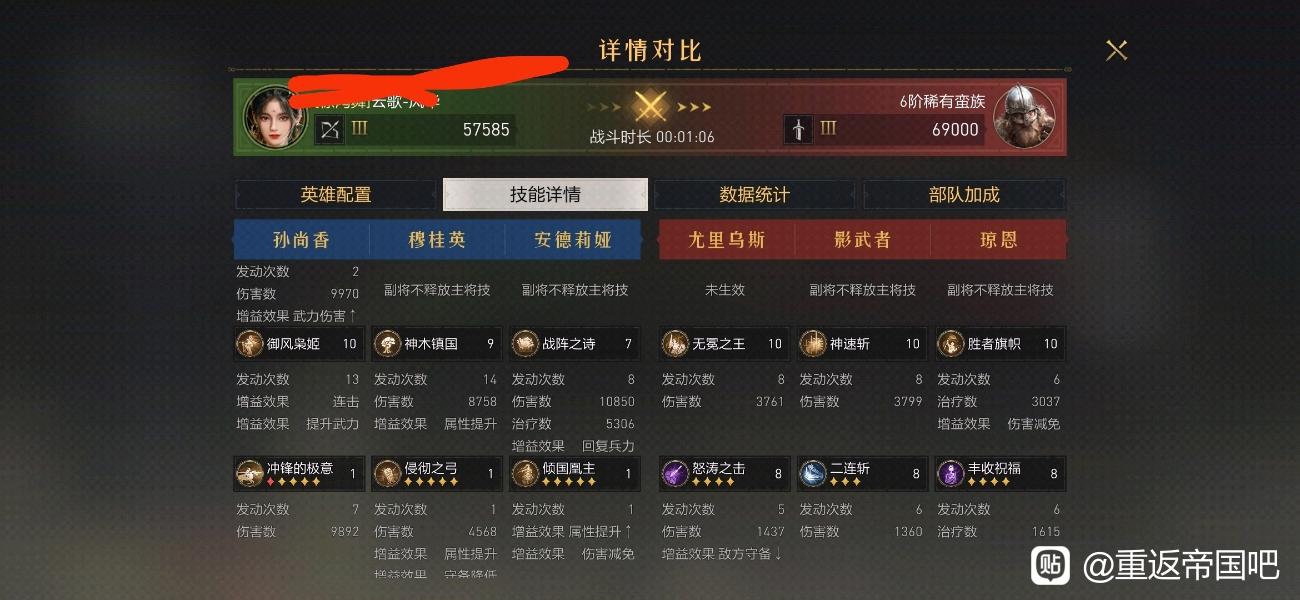Open the 胜者旗帜 skill icon
The width and height of the screenshot is (1300, 600).
950,344
